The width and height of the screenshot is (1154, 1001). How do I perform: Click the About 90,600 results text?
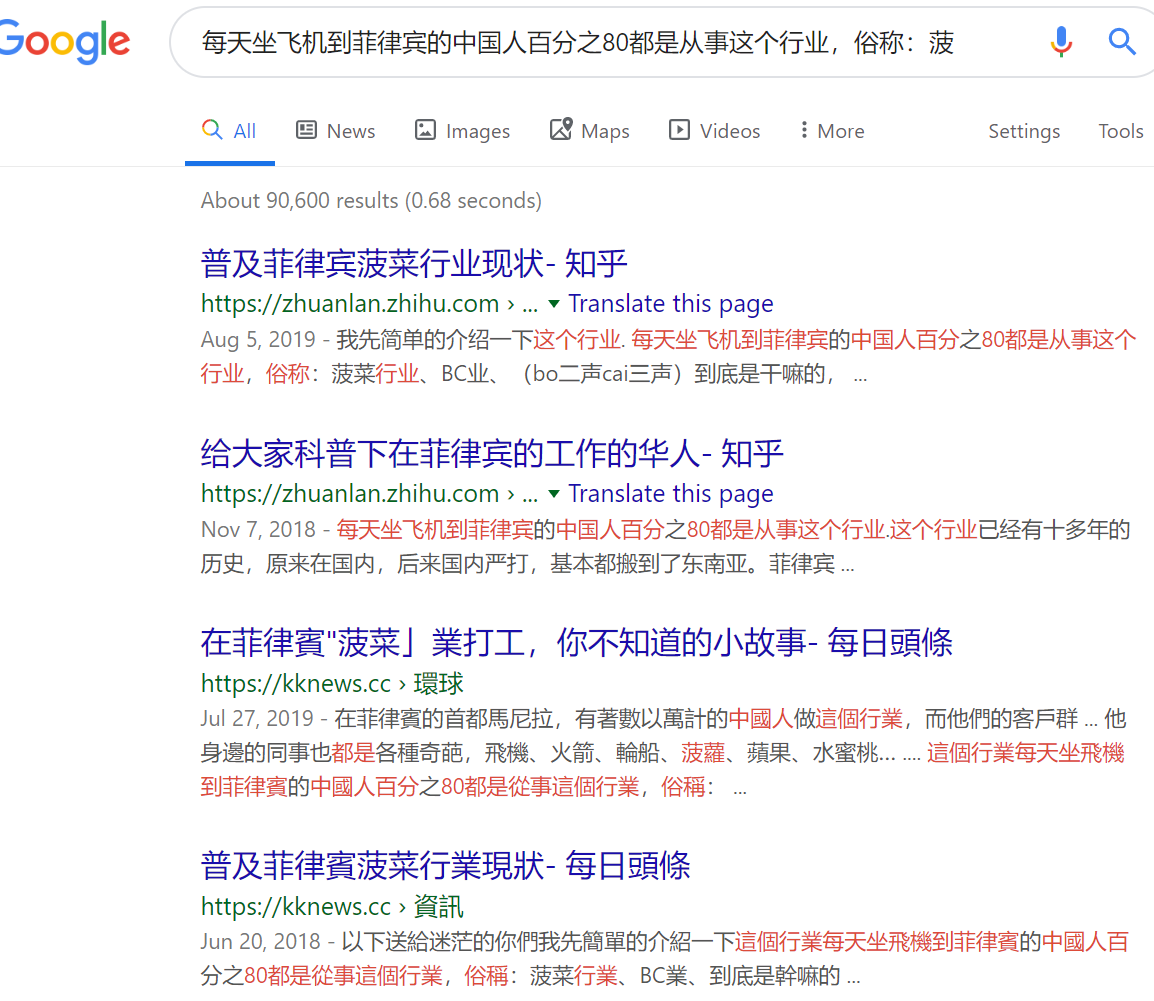(x=371, y=200)
